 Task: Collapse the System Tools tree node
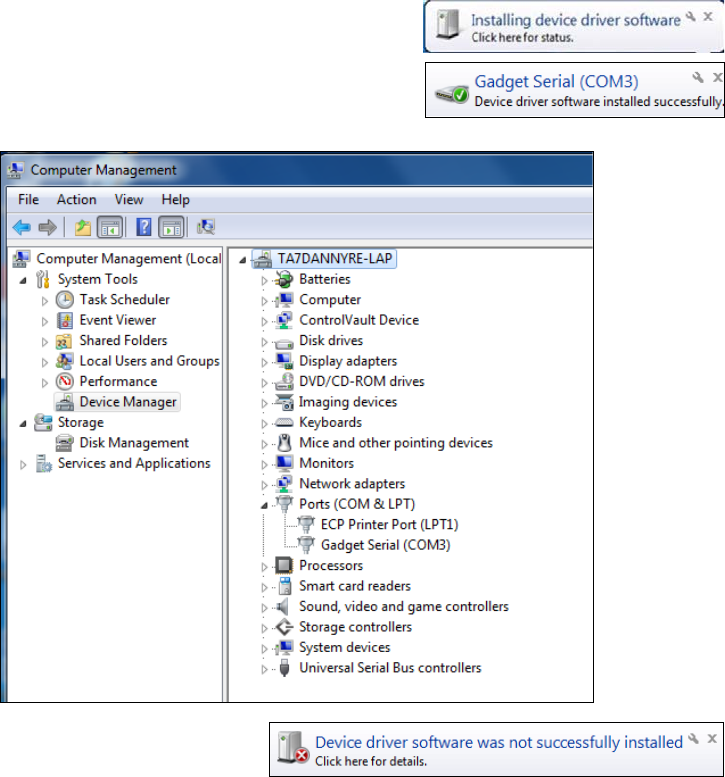[23, 280]
